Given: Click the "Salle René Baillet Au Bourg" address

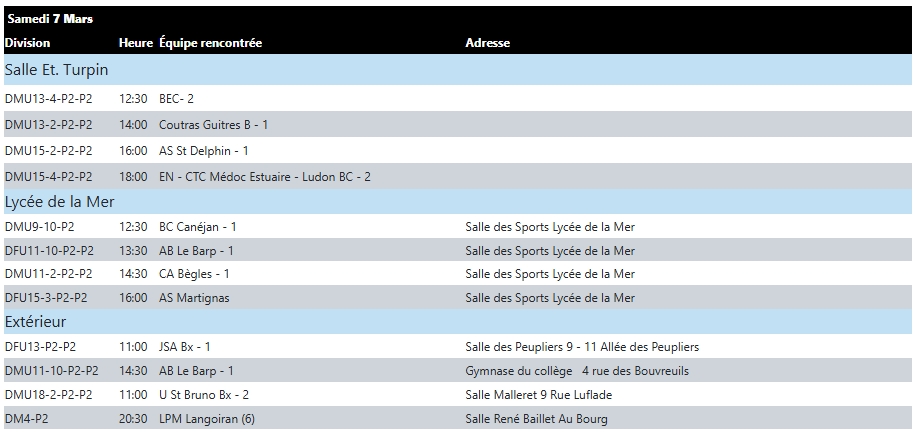Looking at the screenshot, I should pos(536,419).
